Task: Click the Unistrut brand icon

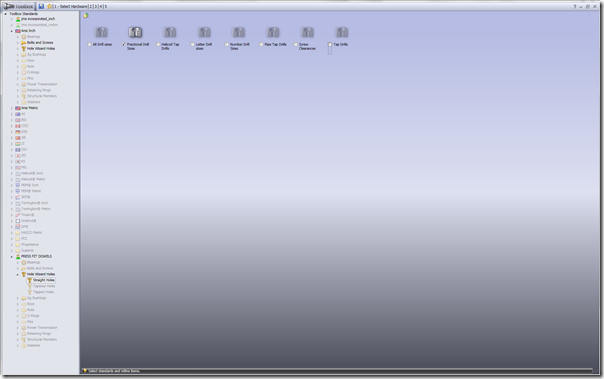Action: (x=18, y=221)
